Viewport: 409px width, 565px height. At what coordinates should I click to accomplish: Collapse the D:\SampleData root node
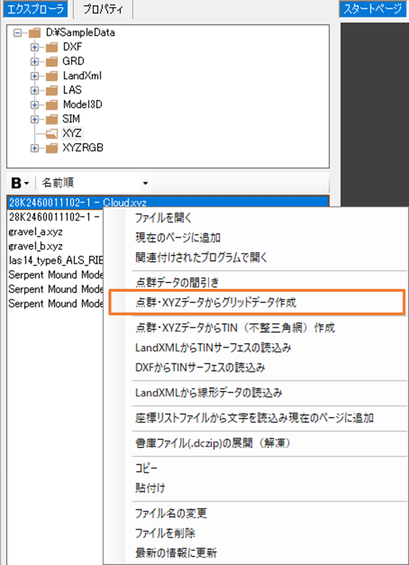[17, 33]
